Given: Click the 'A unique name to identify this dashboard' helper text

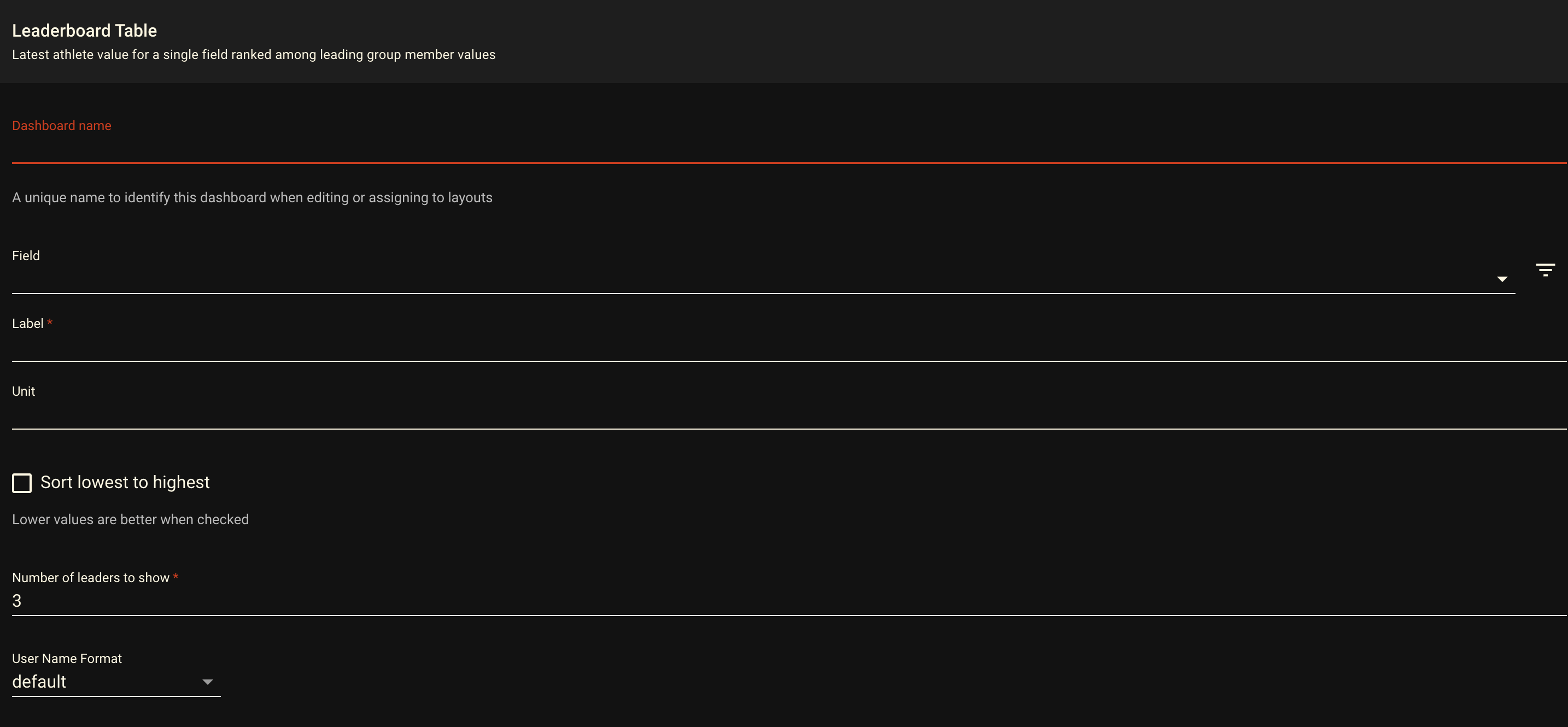Looking at the screenshot, I should [252, 198].
